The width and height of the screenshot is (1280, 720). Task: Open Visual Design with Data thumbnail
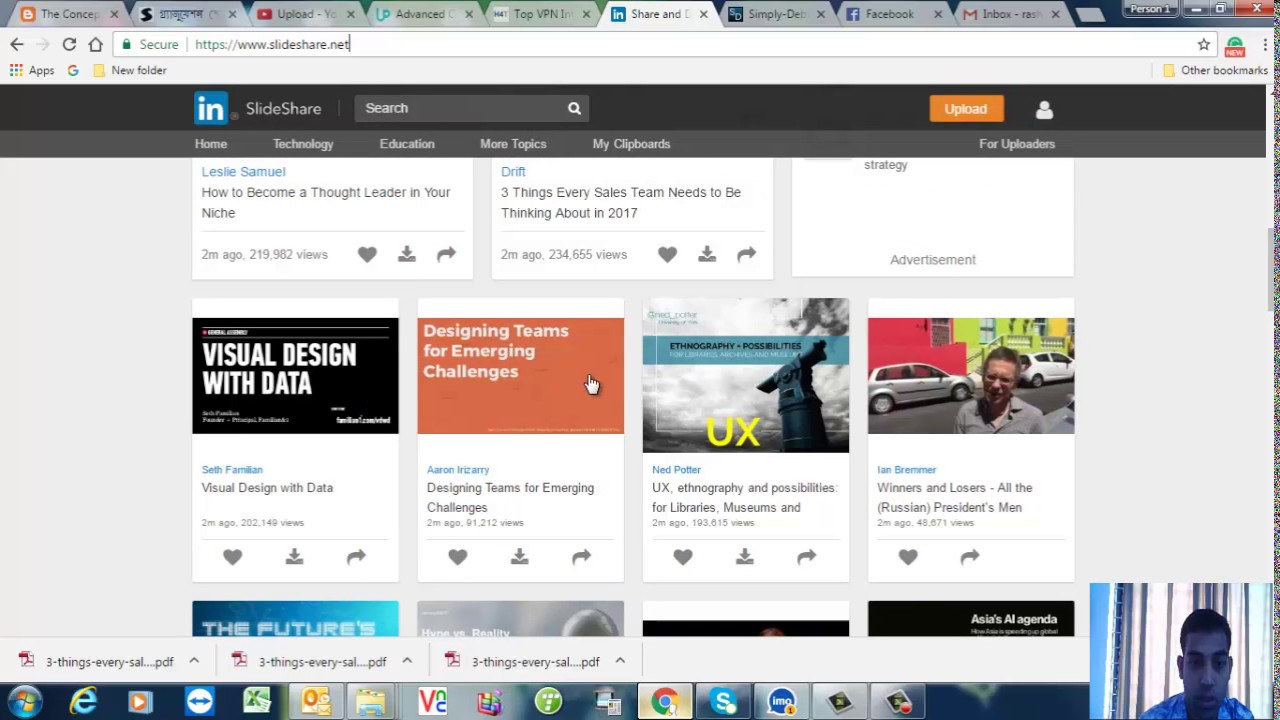click(295, 376)
